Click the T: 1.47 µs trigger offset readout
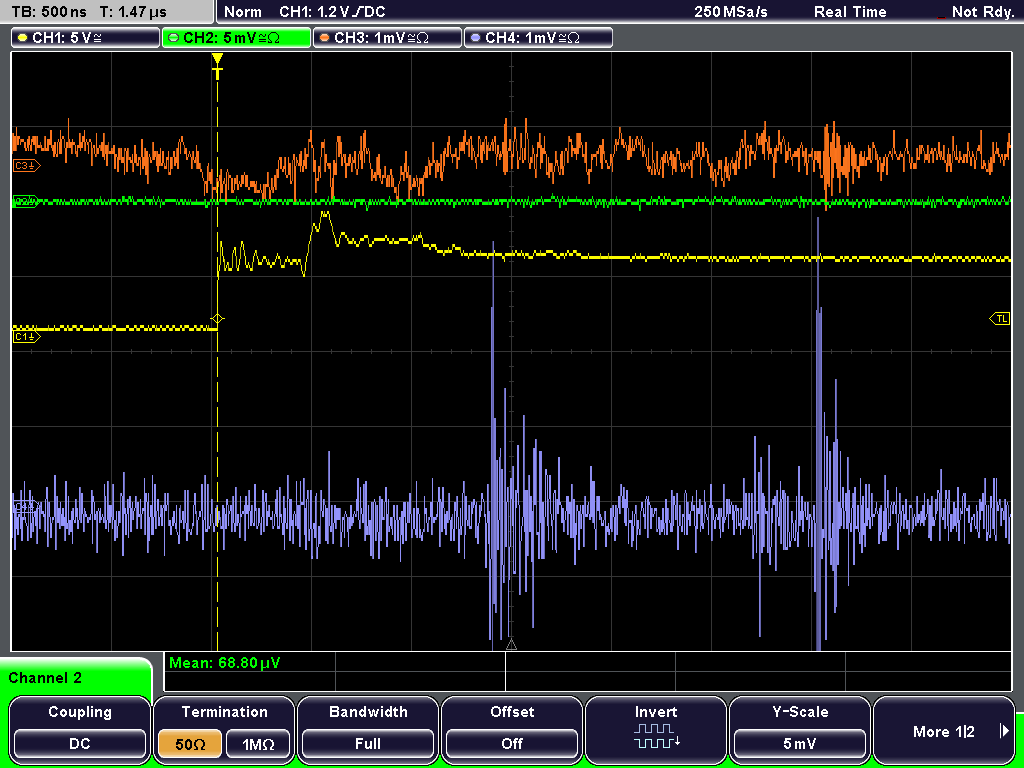This screenshot has height=768, width=1024. click(133, 12)
